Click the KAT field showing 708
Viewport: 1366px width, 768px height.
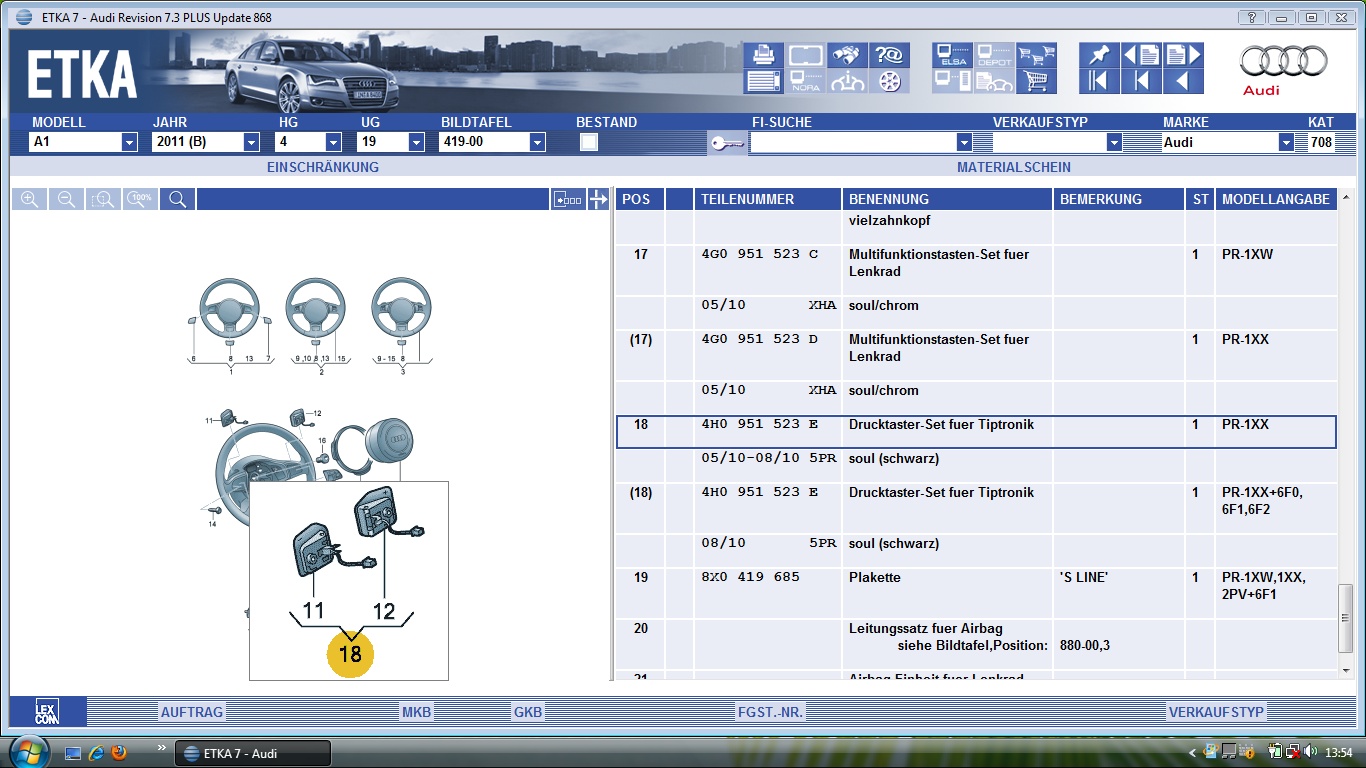click(1320, 142)
